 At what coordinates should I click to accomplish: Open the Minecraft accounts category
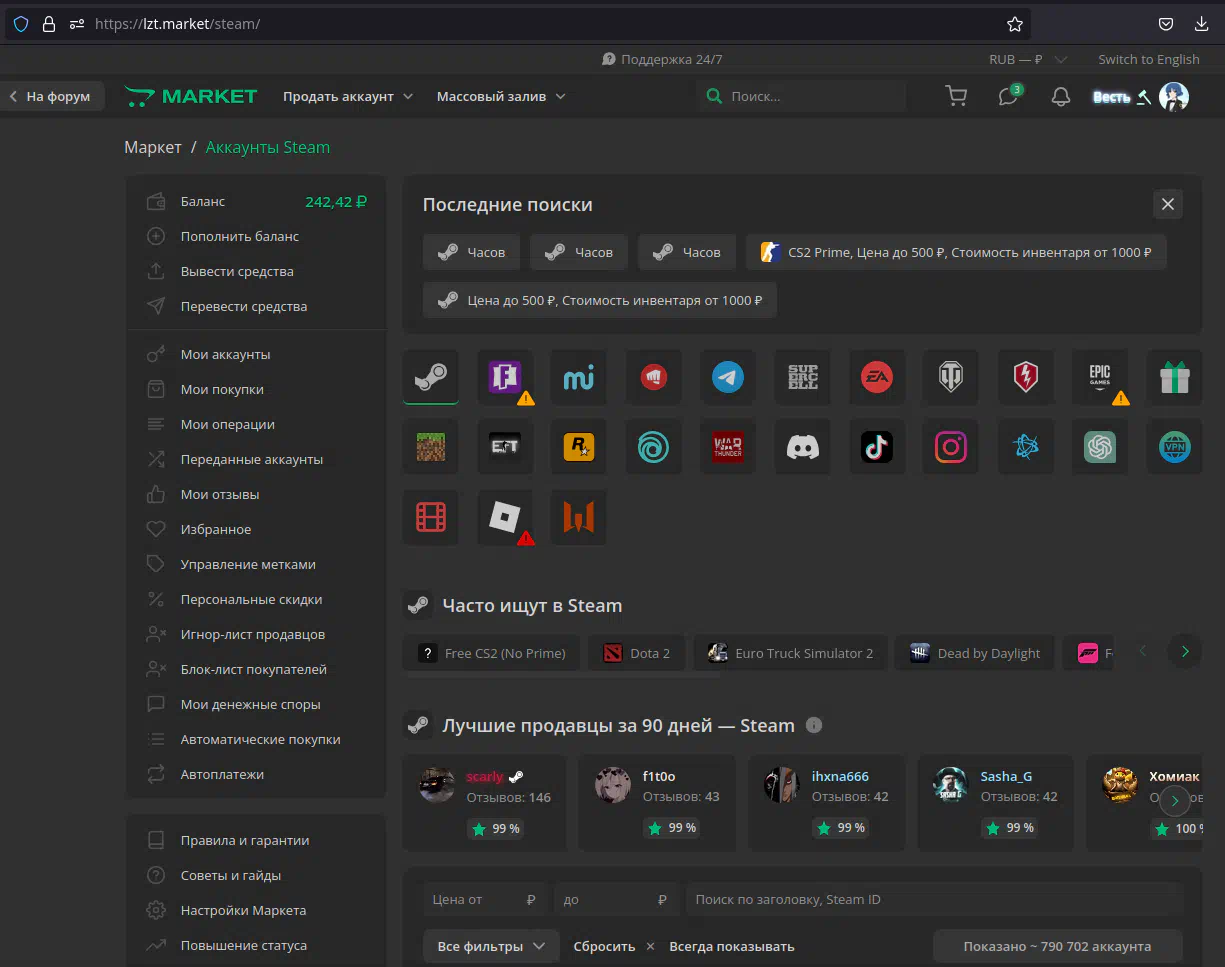click(x=431, y=446)
